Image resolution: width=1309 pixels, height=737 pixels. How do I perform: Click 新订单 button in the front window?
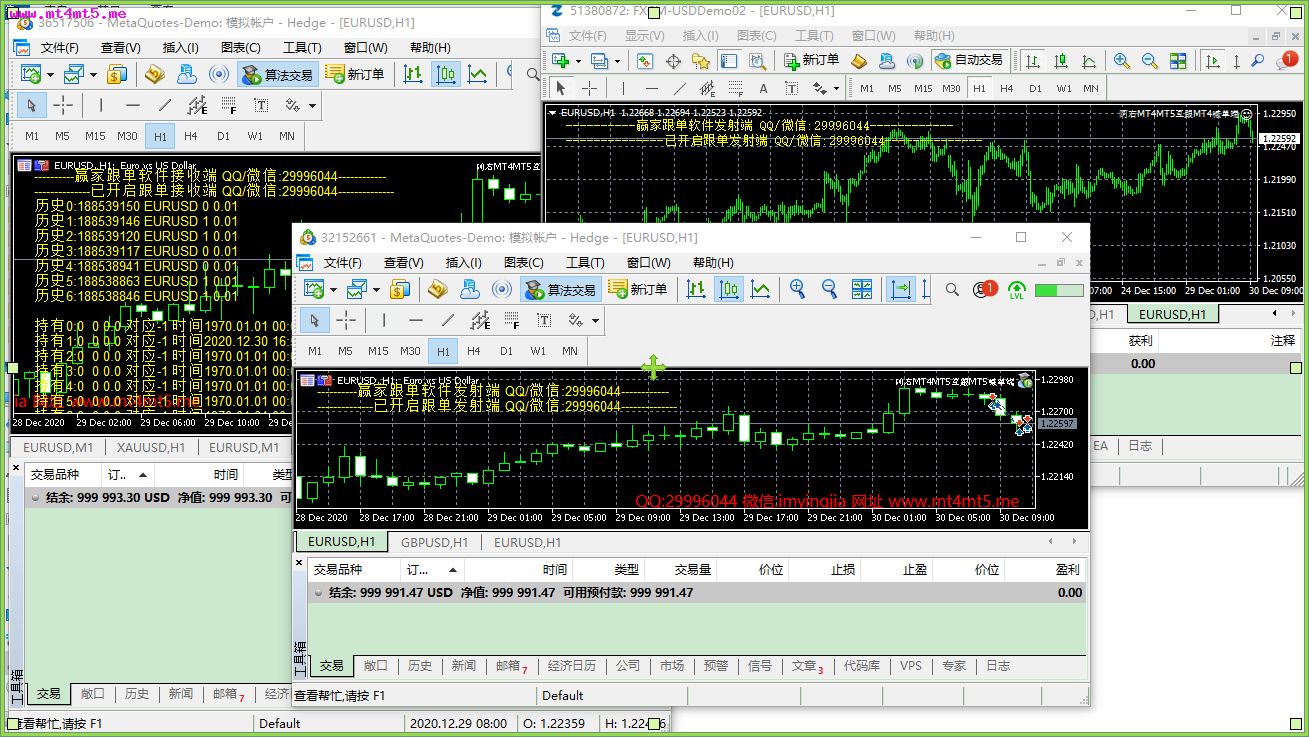point(638,290)
